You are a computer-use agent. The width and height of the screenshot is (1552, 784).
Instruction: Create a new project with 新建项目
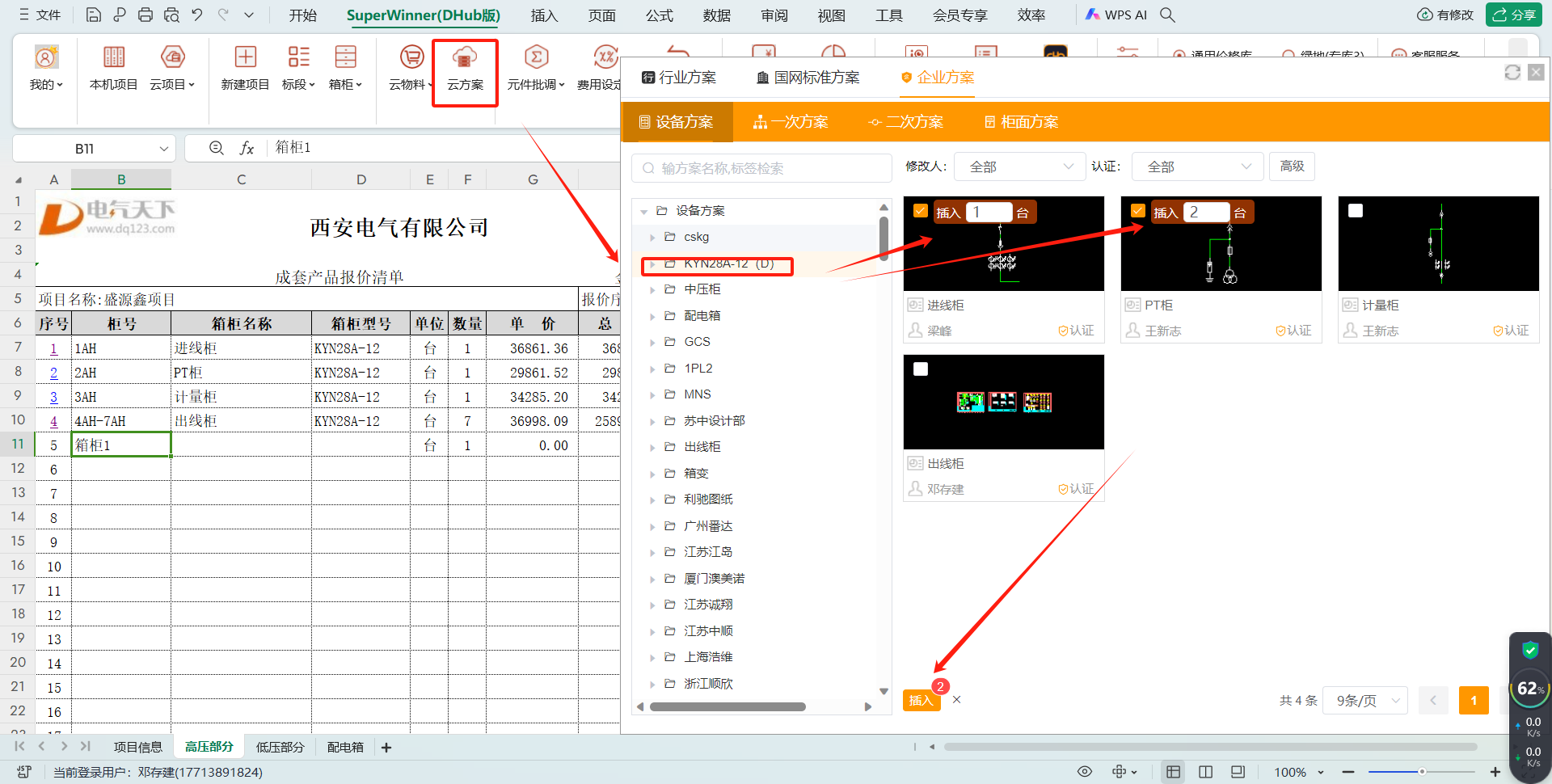click(245, 68)
